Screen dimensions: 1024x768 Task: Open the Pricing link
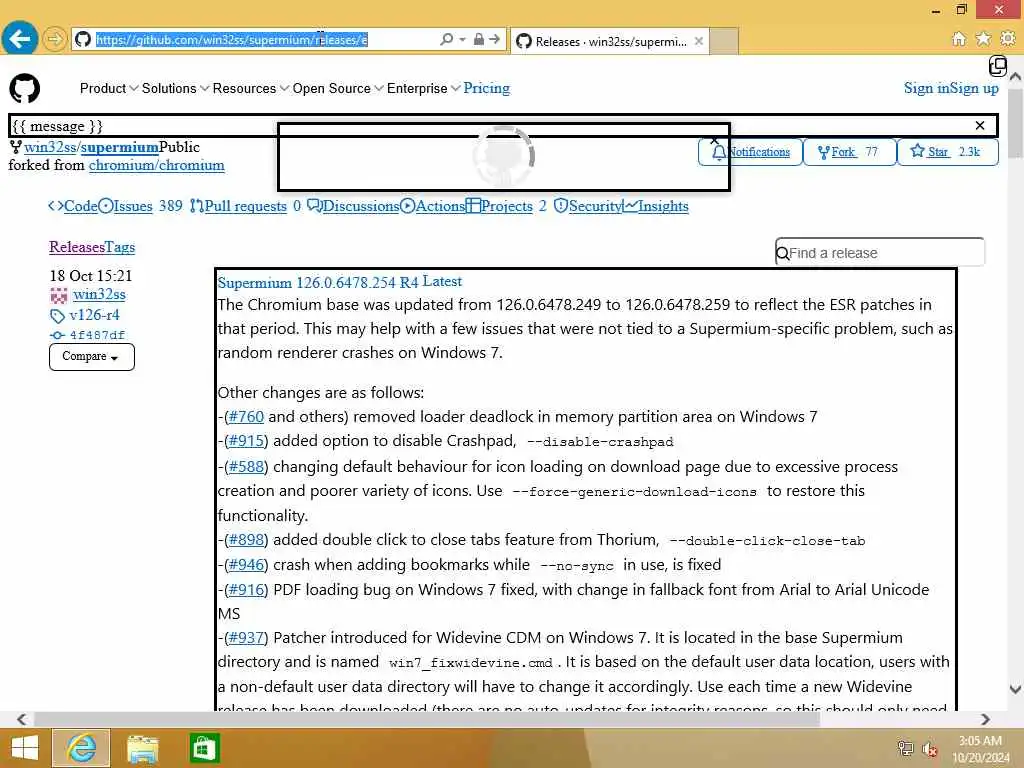pyautogui.click(x=487, y=88)
